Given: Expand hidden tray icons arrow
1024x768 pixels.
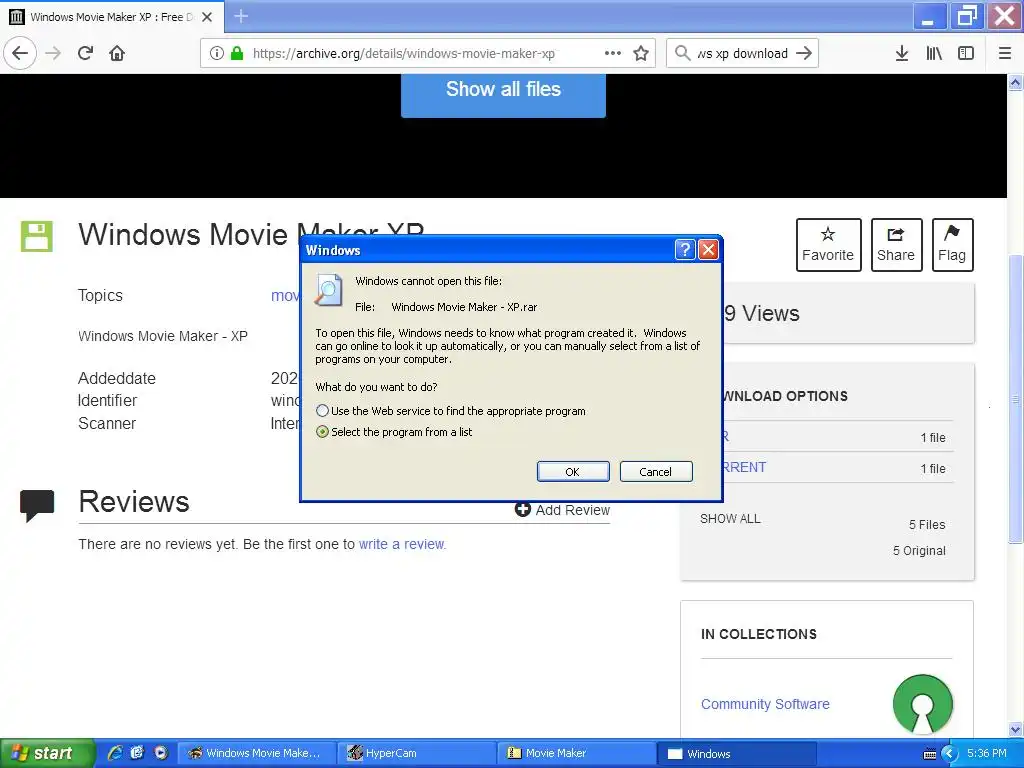Looking at the screenshot, I should [949, 754].
